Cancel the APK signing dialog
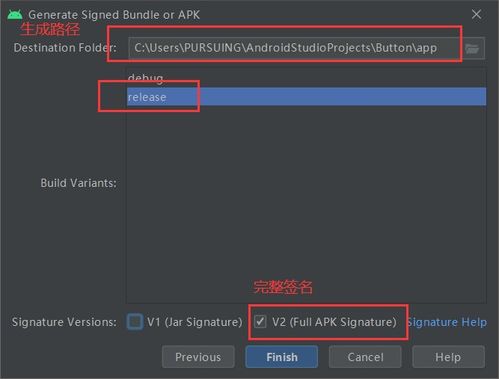 [365, 357]
